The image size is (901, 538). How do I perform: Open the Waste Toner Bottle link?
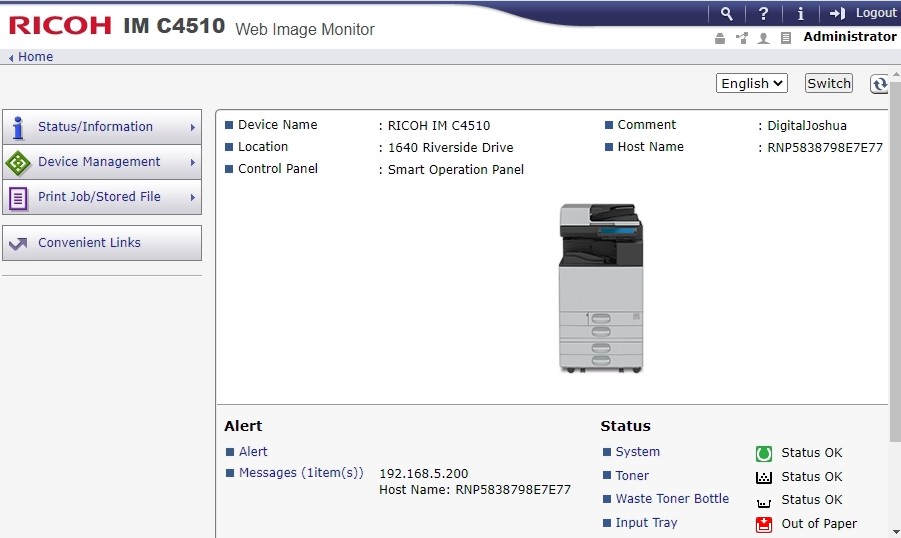[x=672, y=499]
